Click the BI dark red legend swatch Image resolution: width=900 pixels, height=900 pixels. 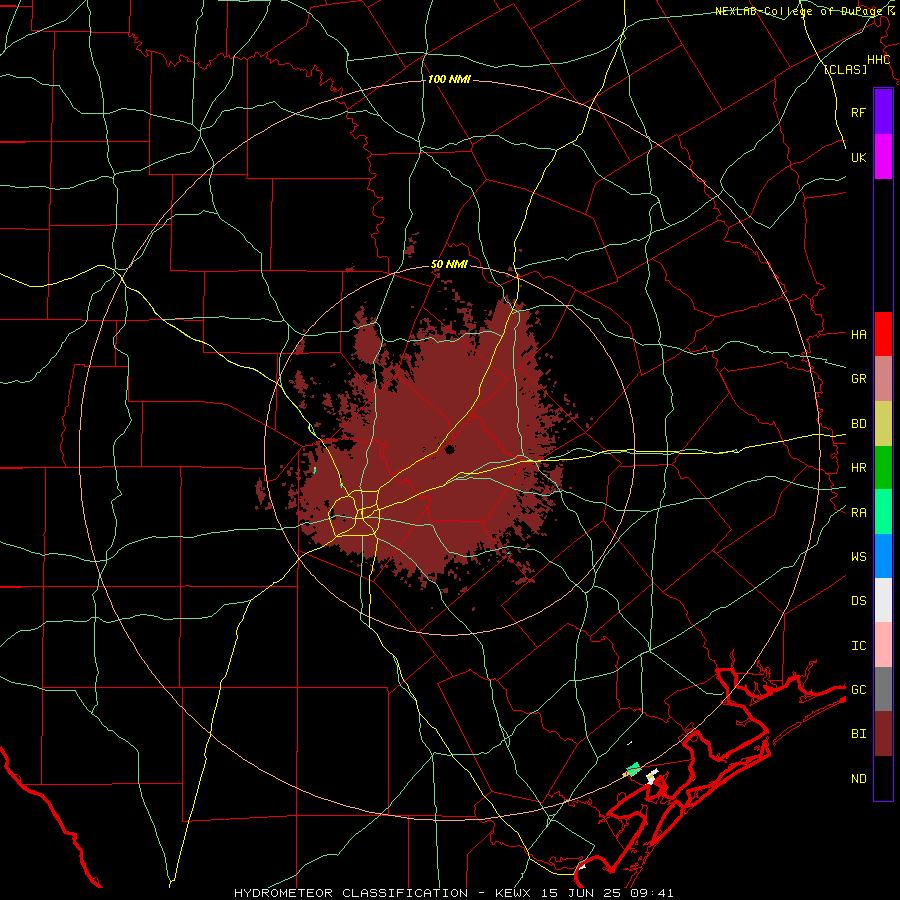click(x=883, y=734)
